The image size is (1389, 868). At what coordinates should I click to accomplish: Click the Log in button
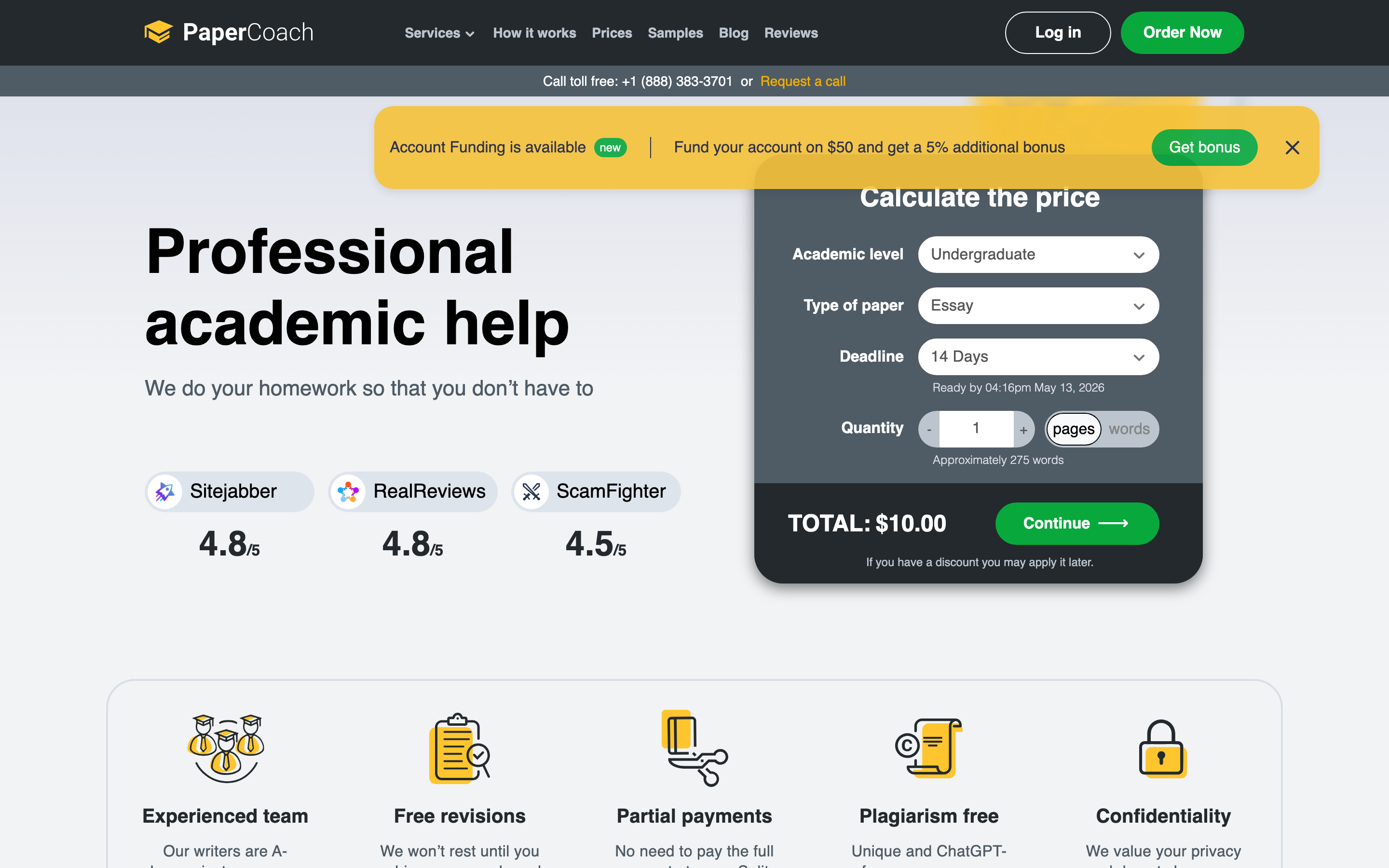click(x=1058, y=33)
